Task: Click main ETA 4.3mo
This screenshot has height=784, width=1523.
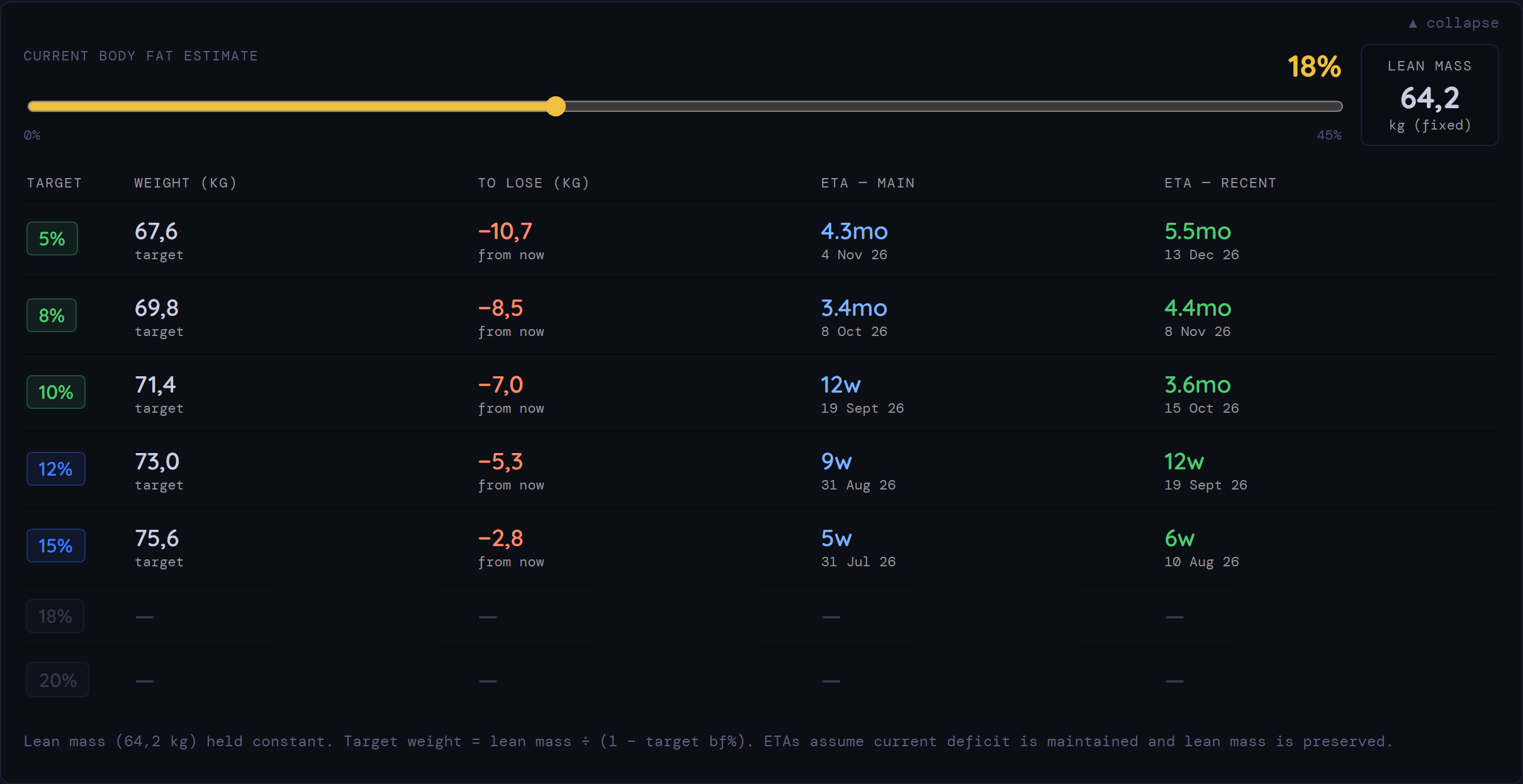Action: coord(855,232)
